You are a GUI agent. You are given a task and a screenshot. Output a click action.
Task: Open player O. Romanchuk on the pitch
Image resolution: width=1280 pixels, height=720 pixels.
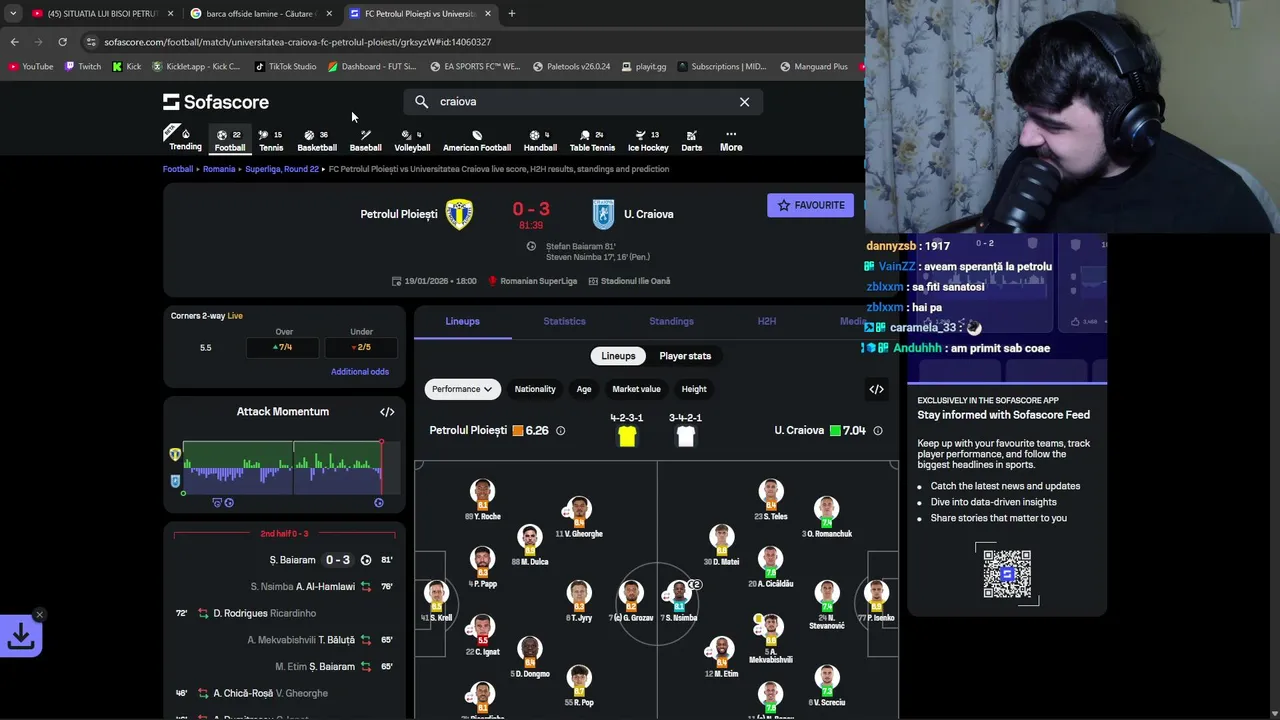click(826, 517)
